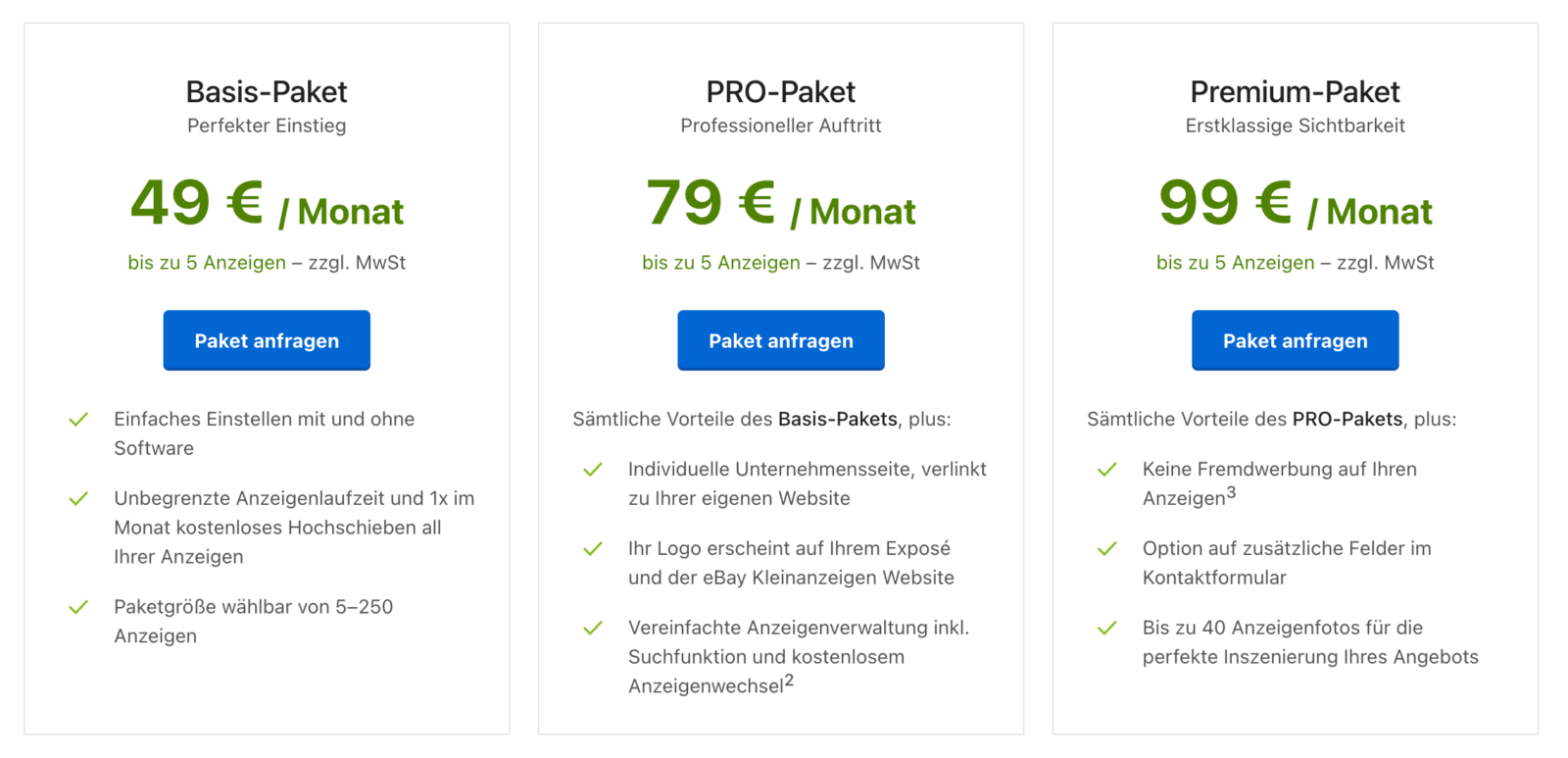This screenshot has height=758, width=1568.
Task: Click checkmark next to 'Unbegrenzte Anzeigenlaufzeit'
Action: 78,499
